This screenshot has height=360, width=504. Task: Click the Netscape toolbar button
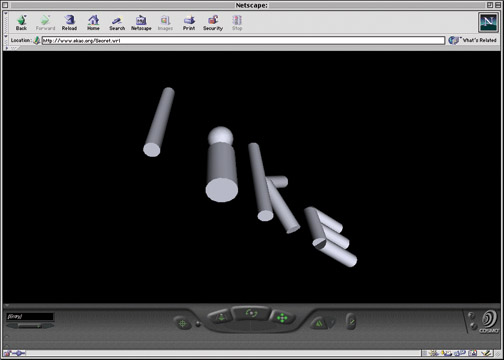coord(141,23)
